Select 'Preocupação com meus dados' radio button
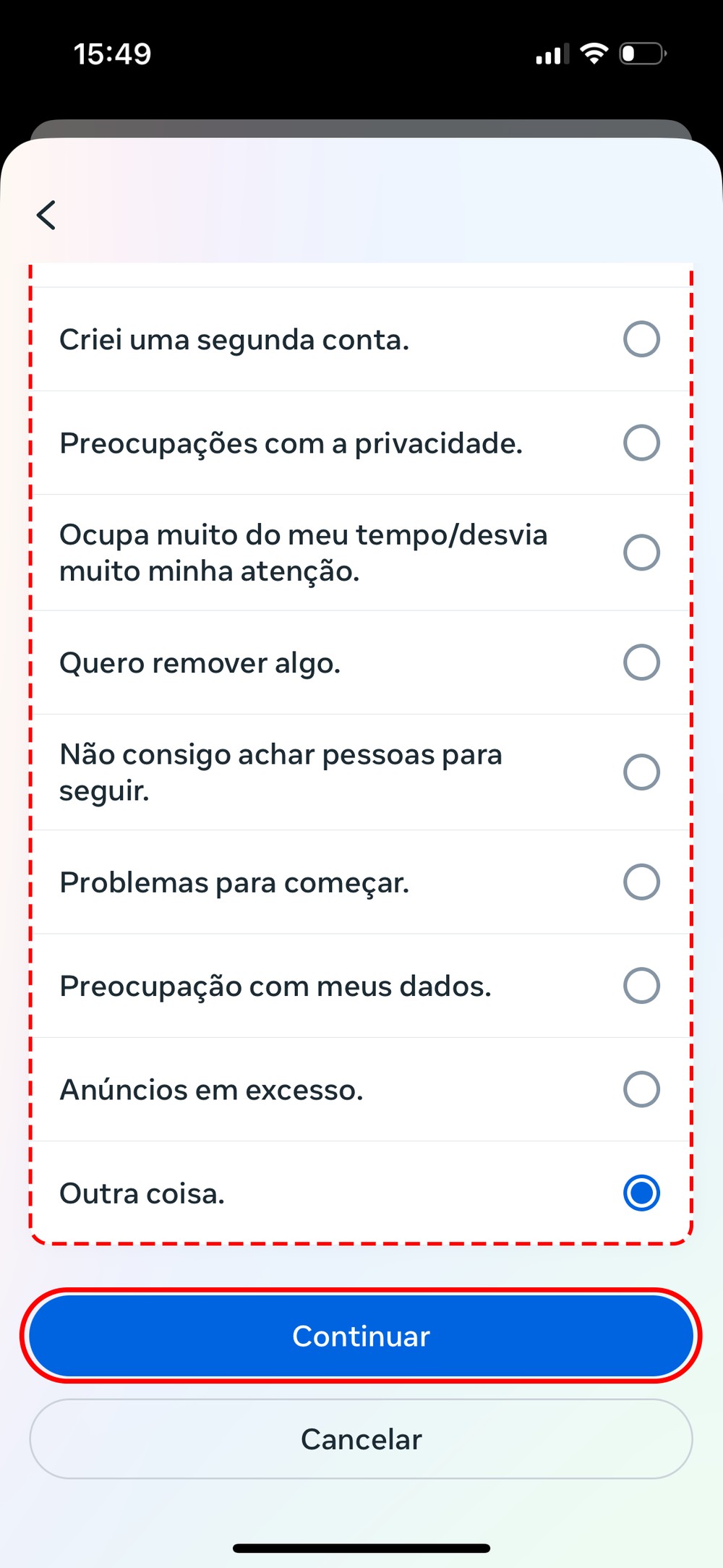Screen dimensions: 723x1568 click(x=641, y=985)
